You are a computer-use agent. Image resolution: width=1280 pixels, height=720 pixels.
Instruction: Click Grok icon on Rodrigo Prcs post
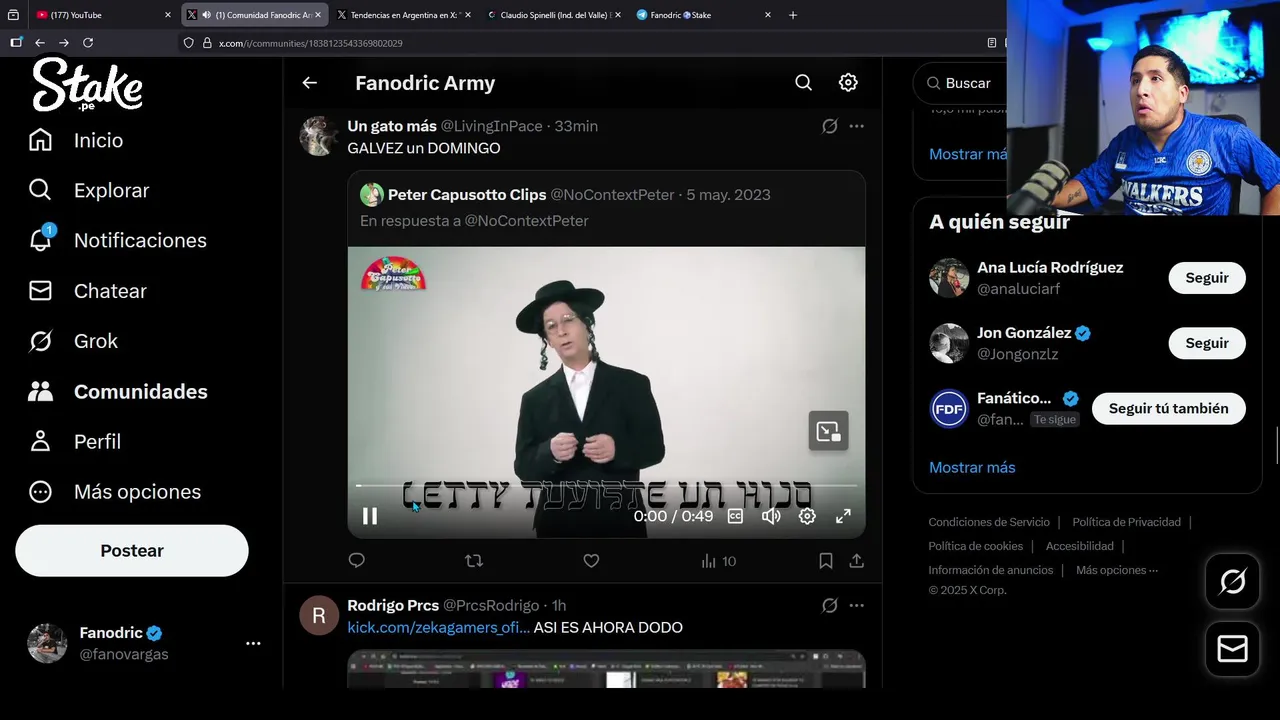pos(829,605)
